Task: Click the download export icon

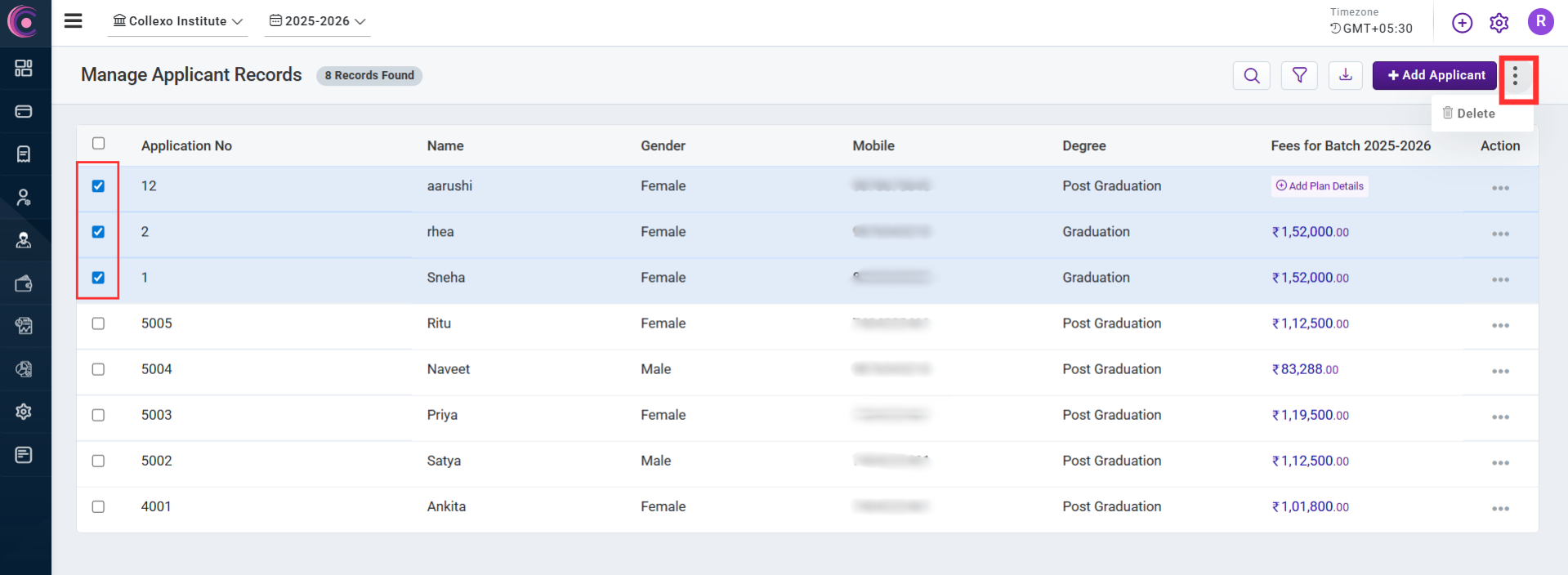Action: coord(1345,76)
